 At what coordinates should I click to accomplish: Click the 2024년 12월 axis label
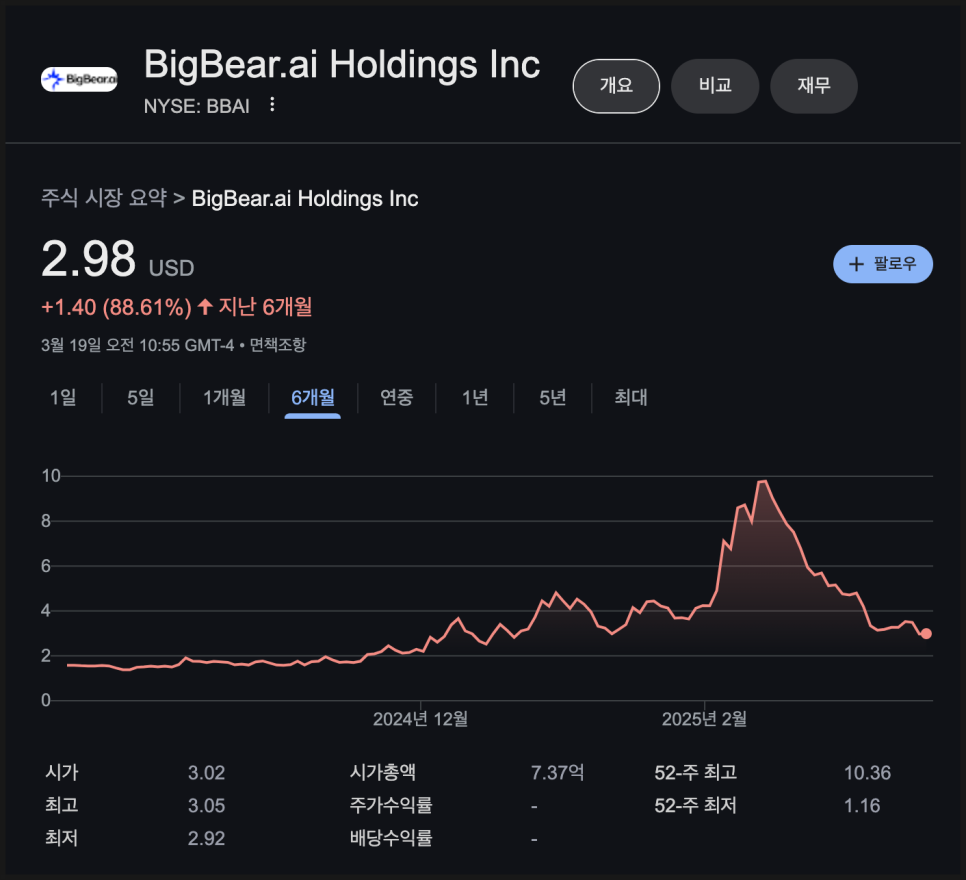tap(420, 719)
